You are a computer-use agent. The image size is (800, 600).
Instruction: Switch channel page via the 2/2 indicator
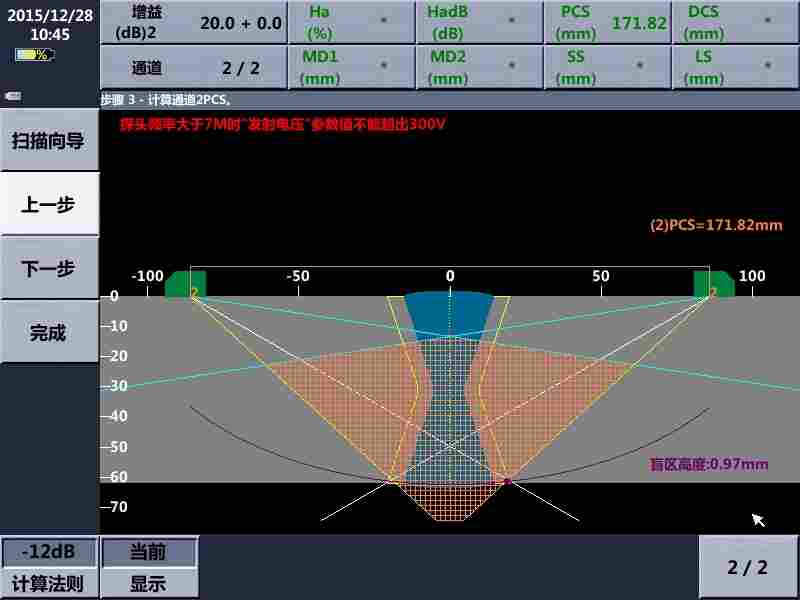746,565
